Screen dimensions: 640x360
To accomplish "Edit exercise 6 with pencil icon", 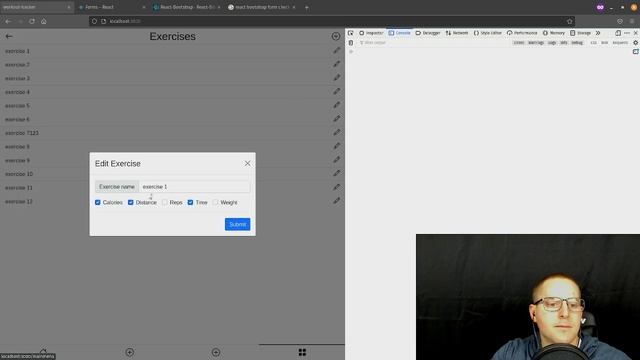I will pos(336,119).
